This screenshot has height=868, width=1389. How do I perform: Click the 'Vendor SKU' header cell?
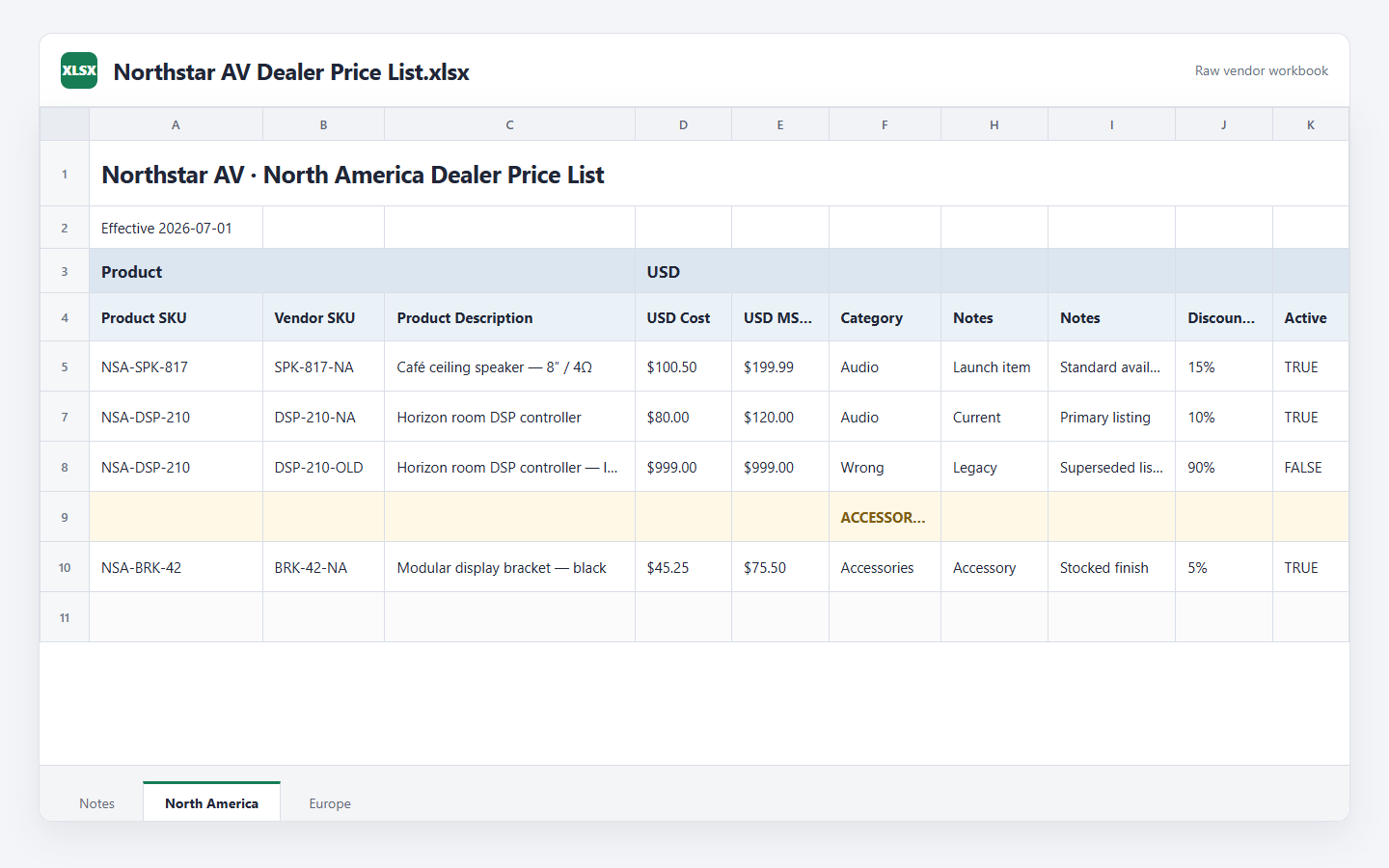[x=323, y=317]
